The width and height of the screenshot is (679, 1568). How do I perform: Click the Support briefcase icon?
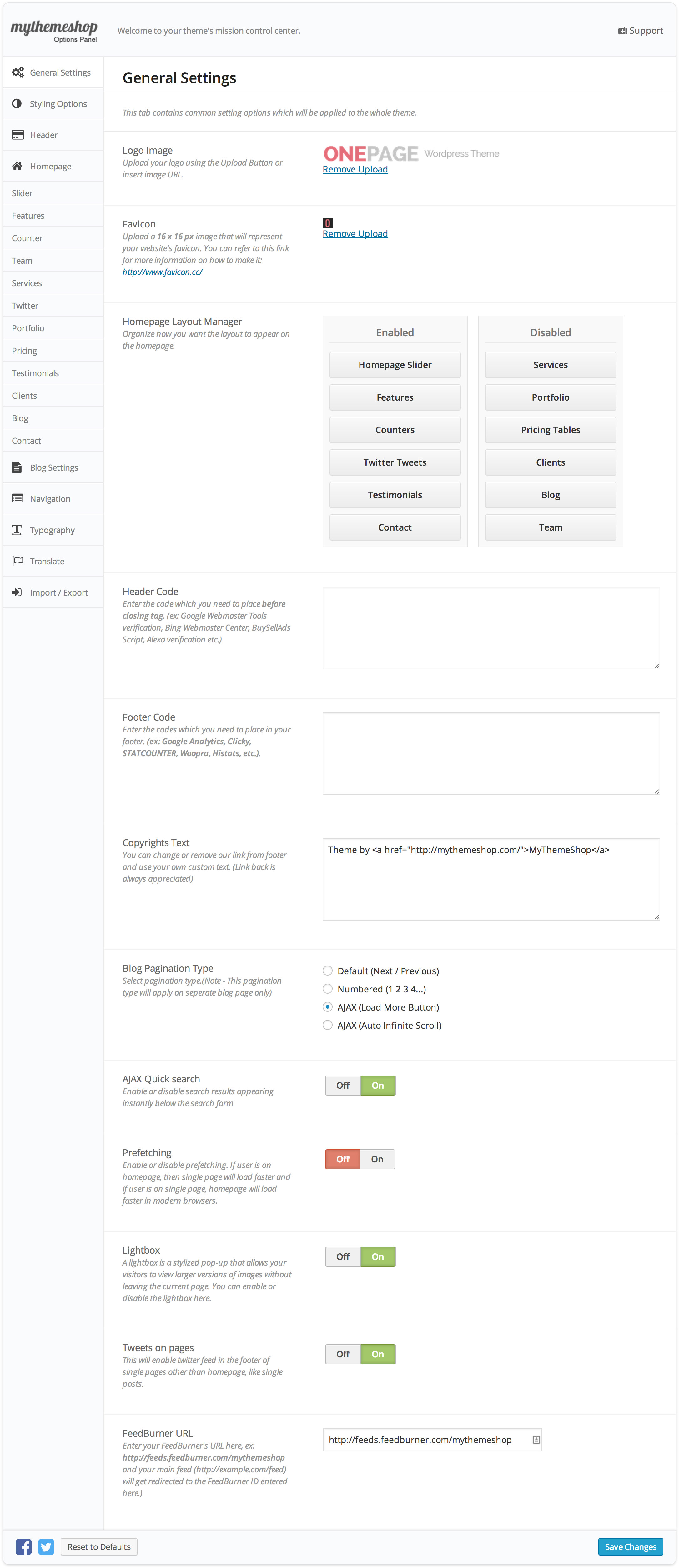[622, 30]
